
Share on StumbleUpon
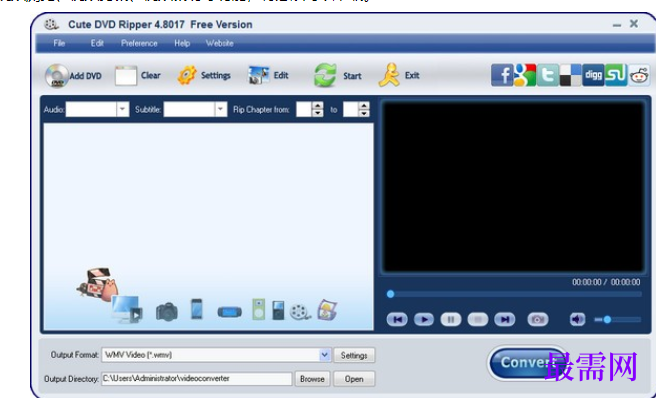click(x=616, y=75)
